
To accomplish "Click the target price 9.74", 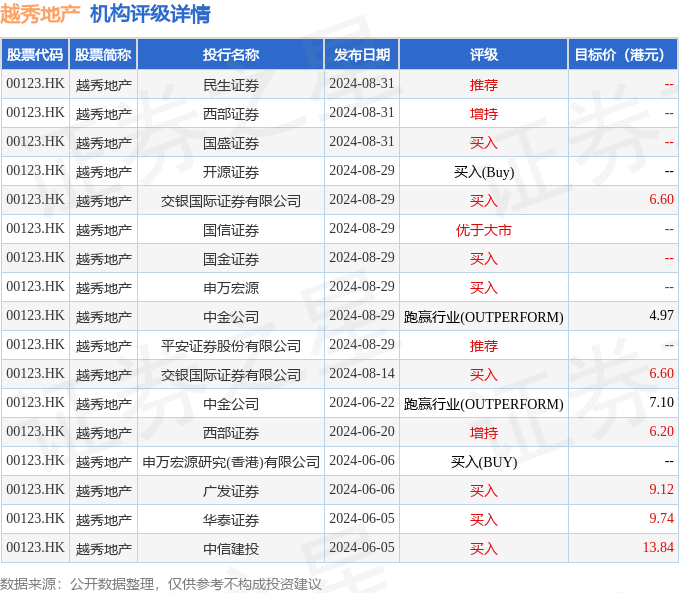I will pyautogui.click(x=661, y=519).
